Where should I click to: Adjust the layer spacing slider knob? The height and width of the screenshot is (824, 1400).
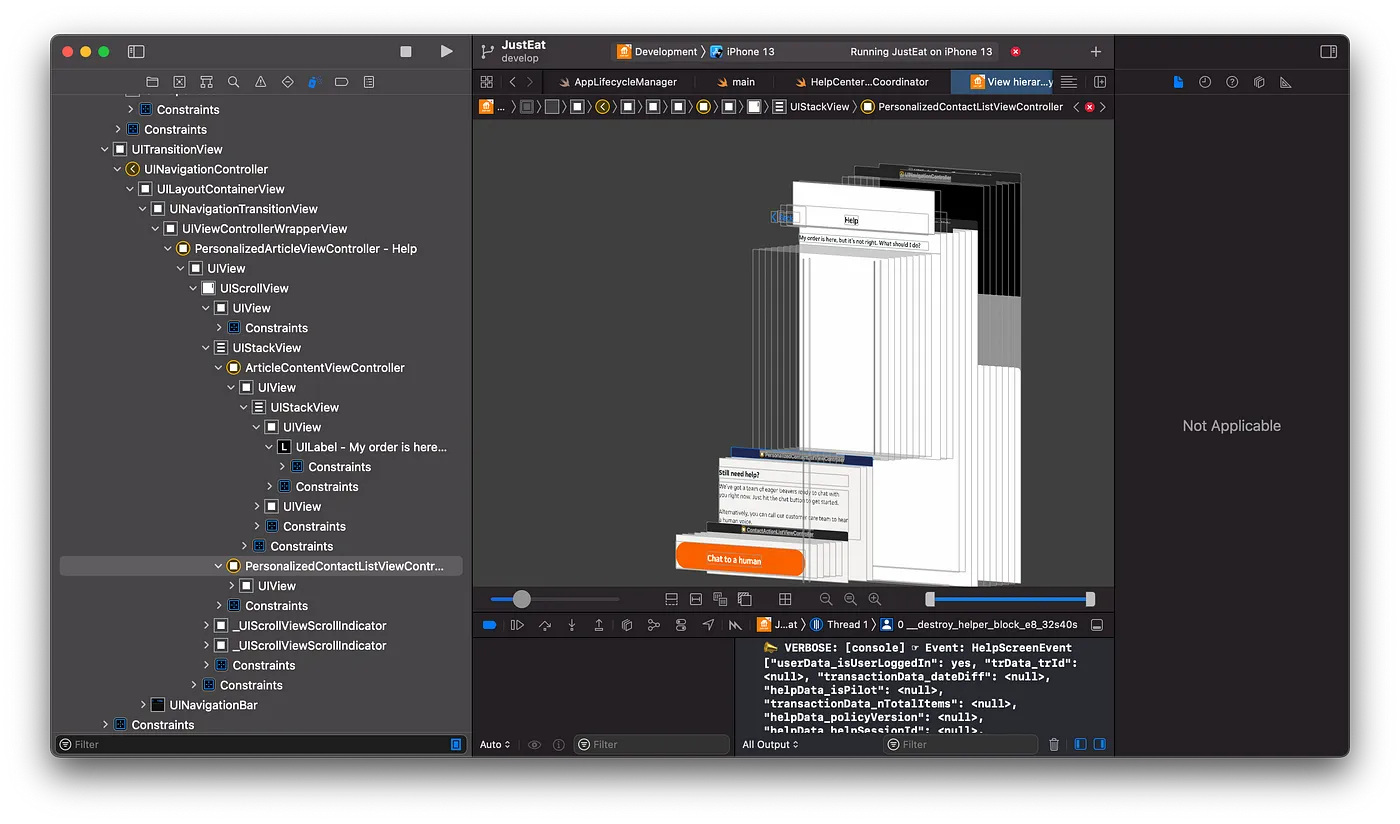[x=521, y=599]
